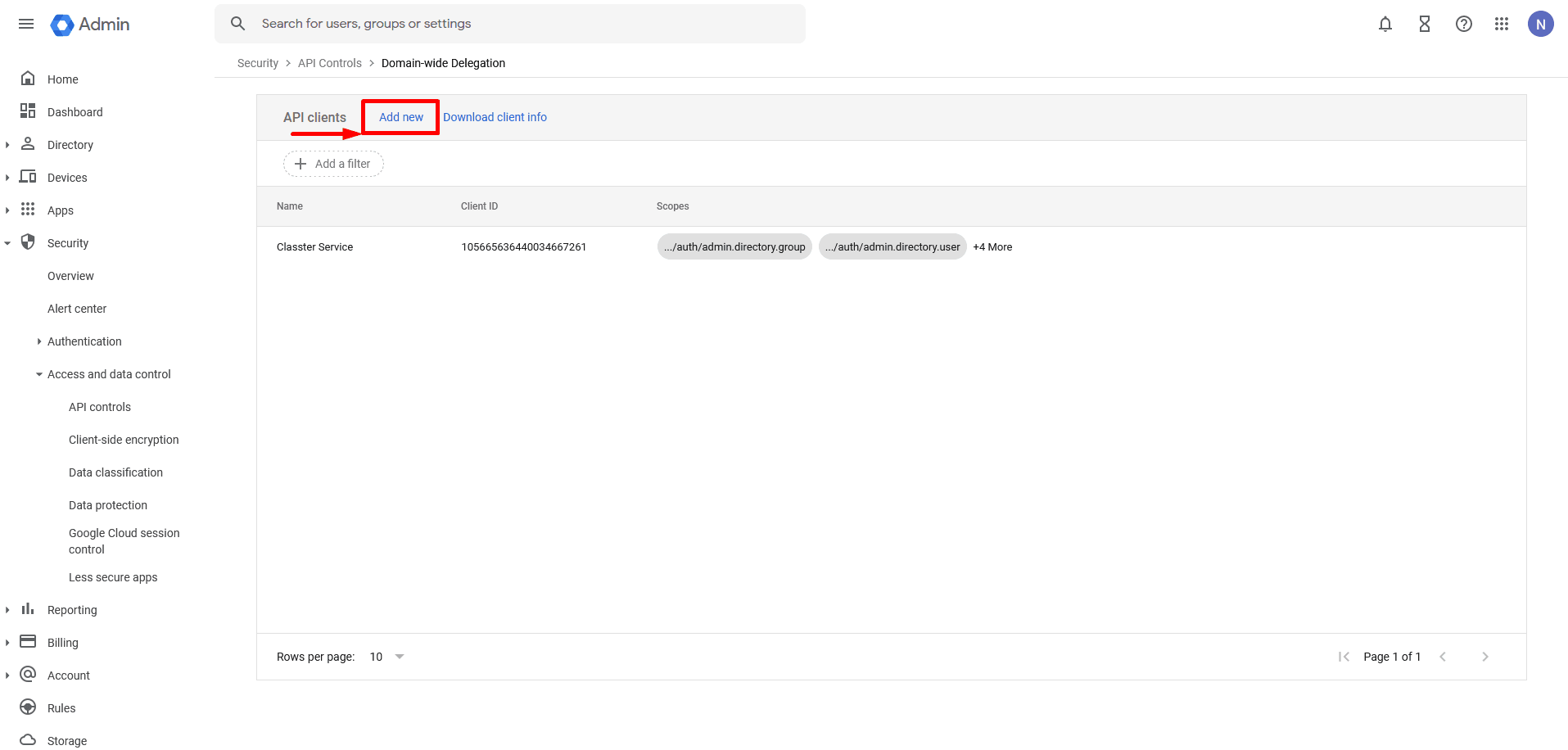Click API Controls in the breadcrumb
Viewport: 1568px width, 750px height.
coord(330,63)
